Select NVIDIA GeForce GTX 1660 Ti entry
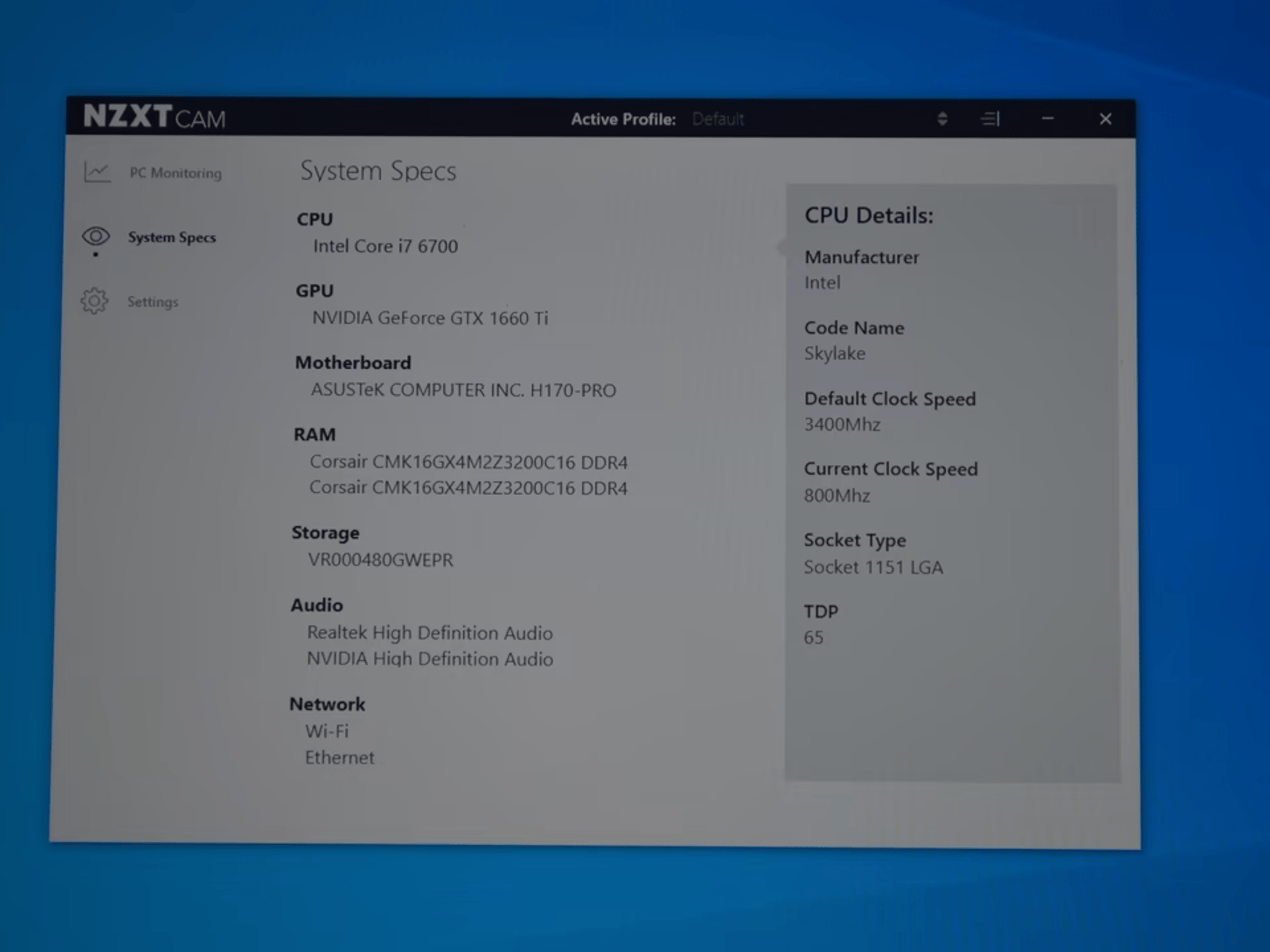The width and height of the screenshot is (1270, 952). (430, 318)
